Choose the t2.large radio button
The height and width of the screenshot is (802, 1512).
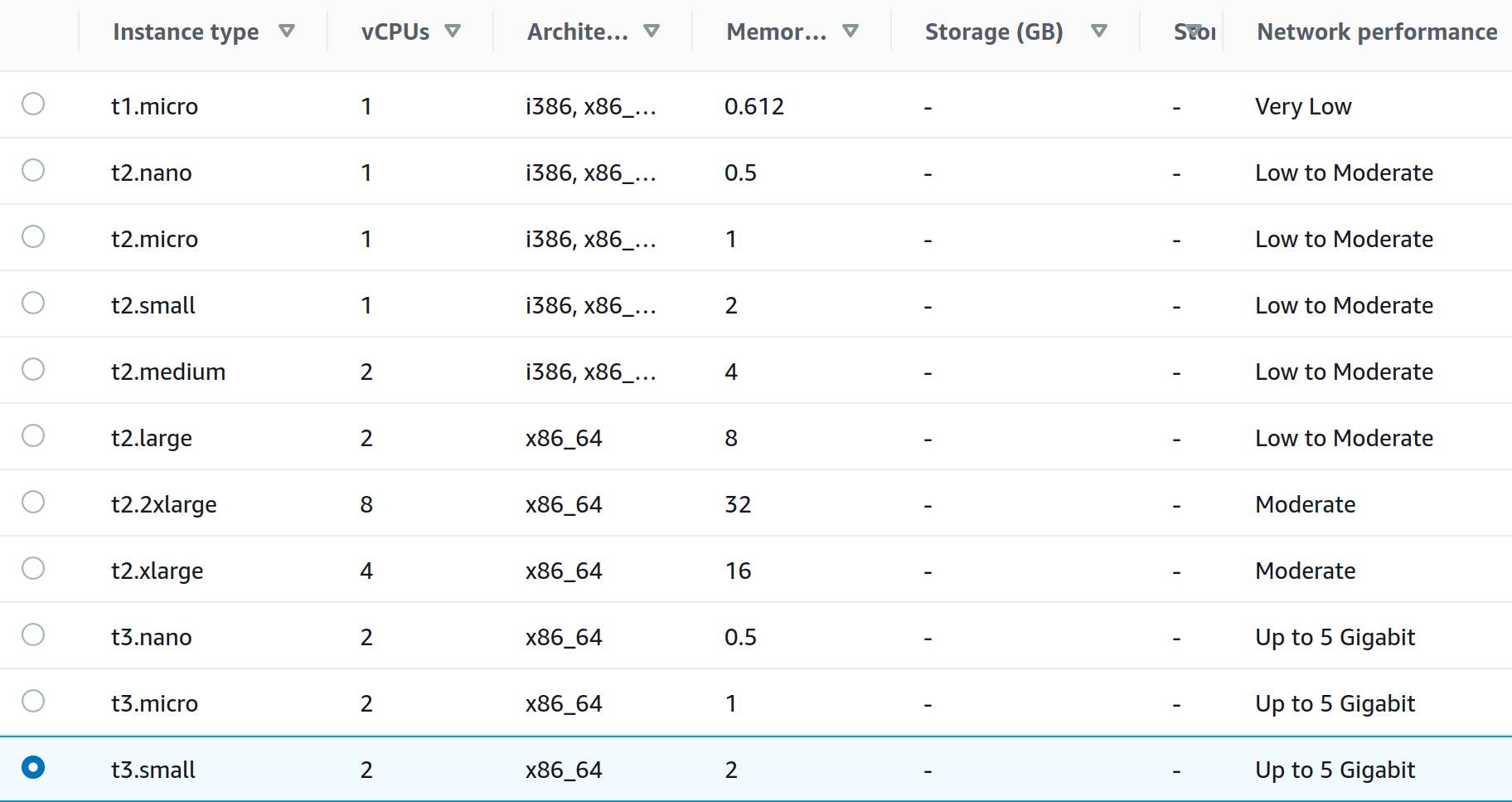coord(33,436)
